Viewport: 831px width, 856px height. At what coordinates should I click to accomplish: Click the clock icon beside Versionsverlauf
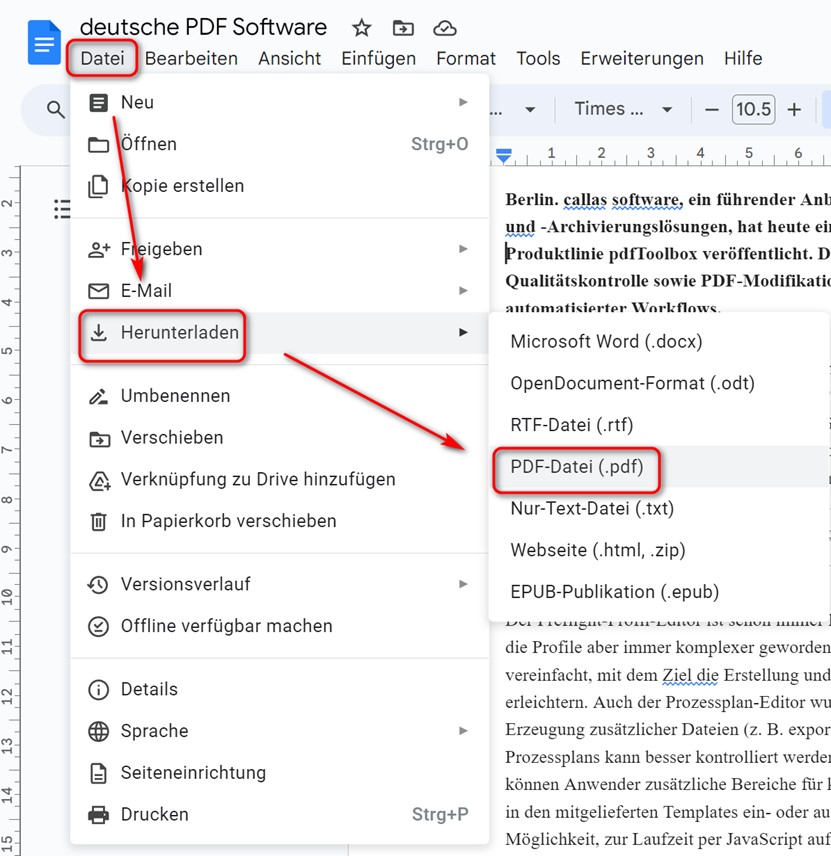pyautogui.click(x=99, y=583)
